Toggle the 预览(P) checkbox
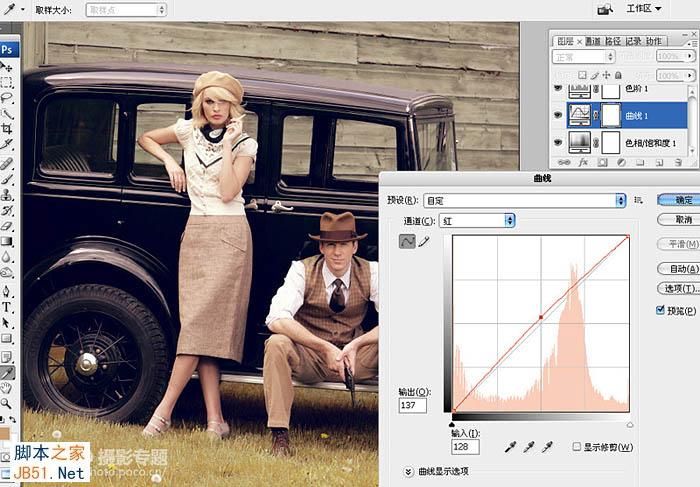 661,310
